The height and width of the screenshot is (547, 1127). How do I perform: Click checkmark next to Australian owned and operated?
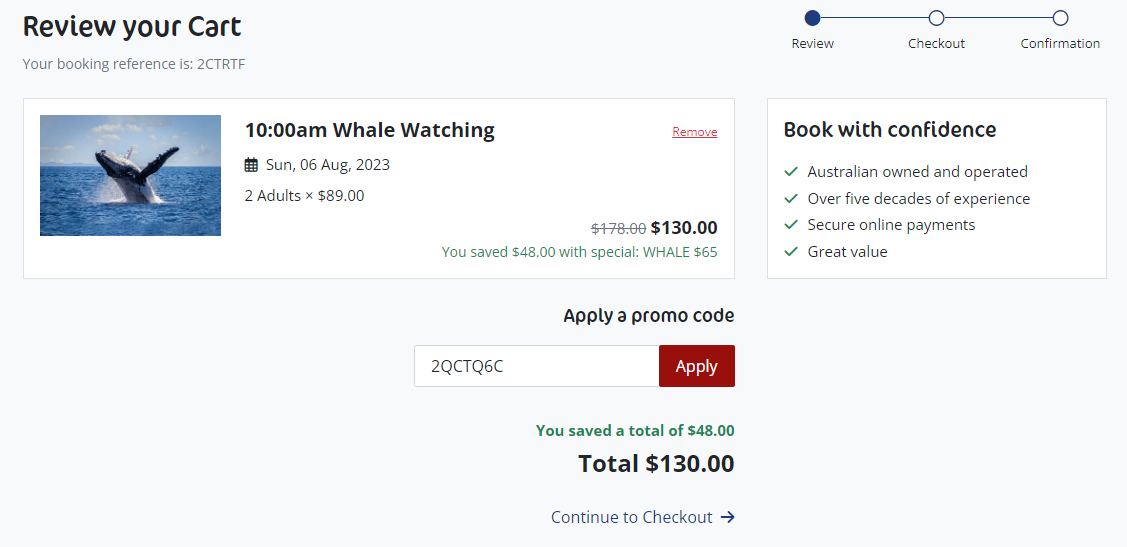[791, 172]
